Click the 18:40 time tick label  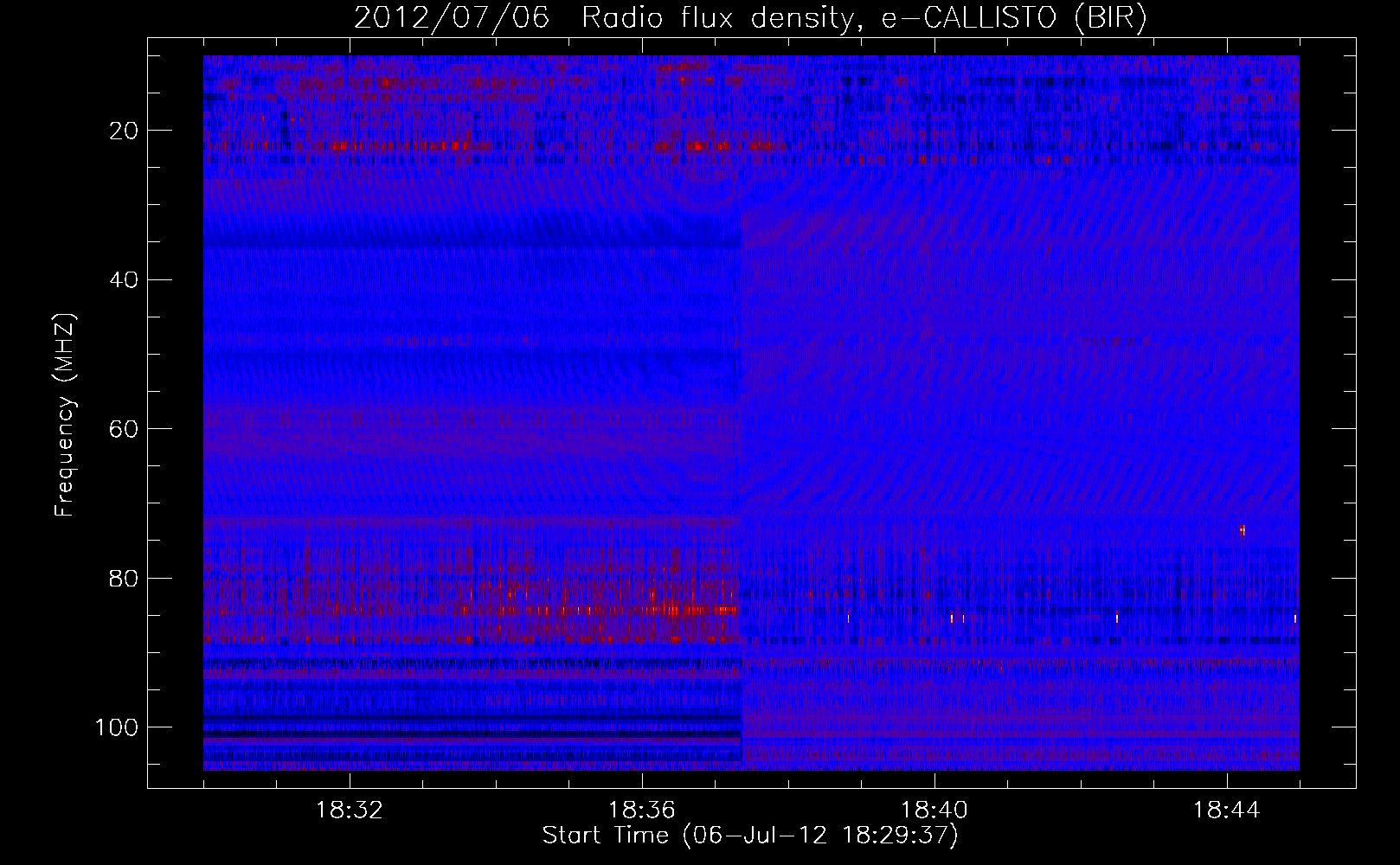934,811
